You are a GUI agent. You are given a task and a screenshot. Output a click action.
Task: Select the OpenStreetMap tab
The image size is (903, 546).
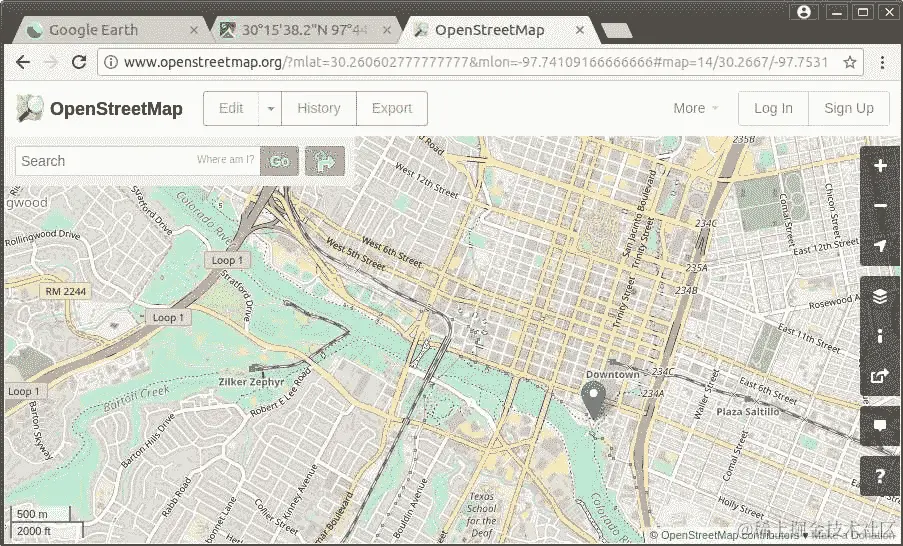[x=498, y=30]
